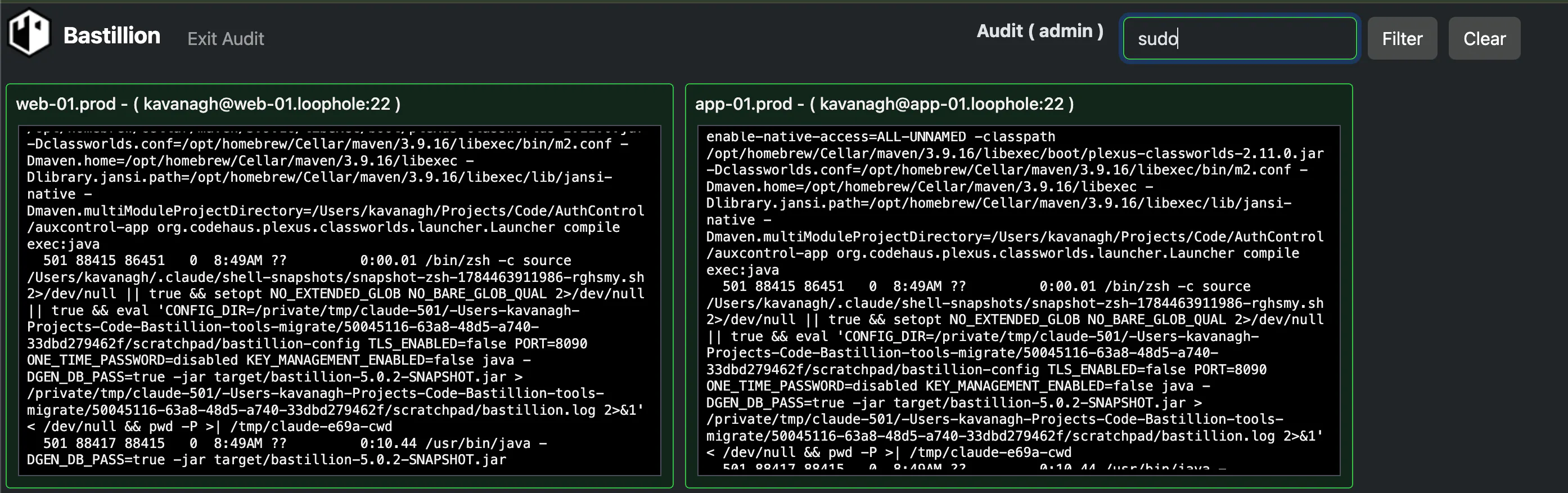
Task: Click the Bastillion shield logo icon
Action: pos(29,33)
